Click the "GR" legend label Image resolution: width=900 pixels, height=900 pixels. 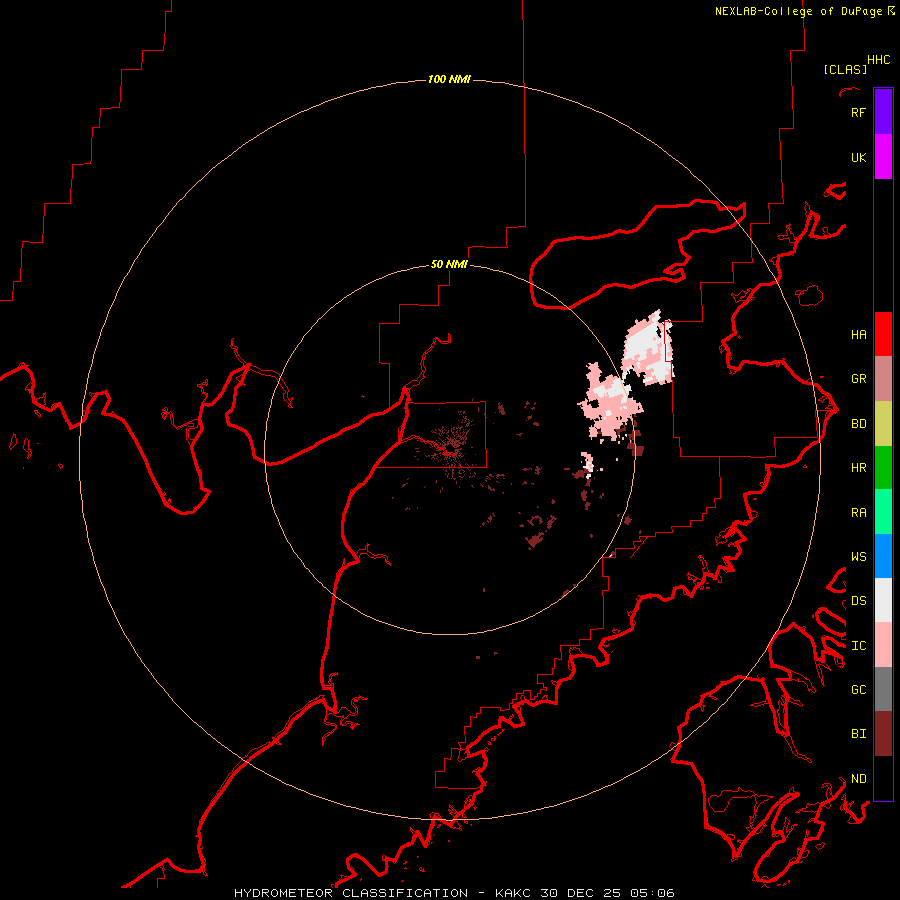[859, 379]
